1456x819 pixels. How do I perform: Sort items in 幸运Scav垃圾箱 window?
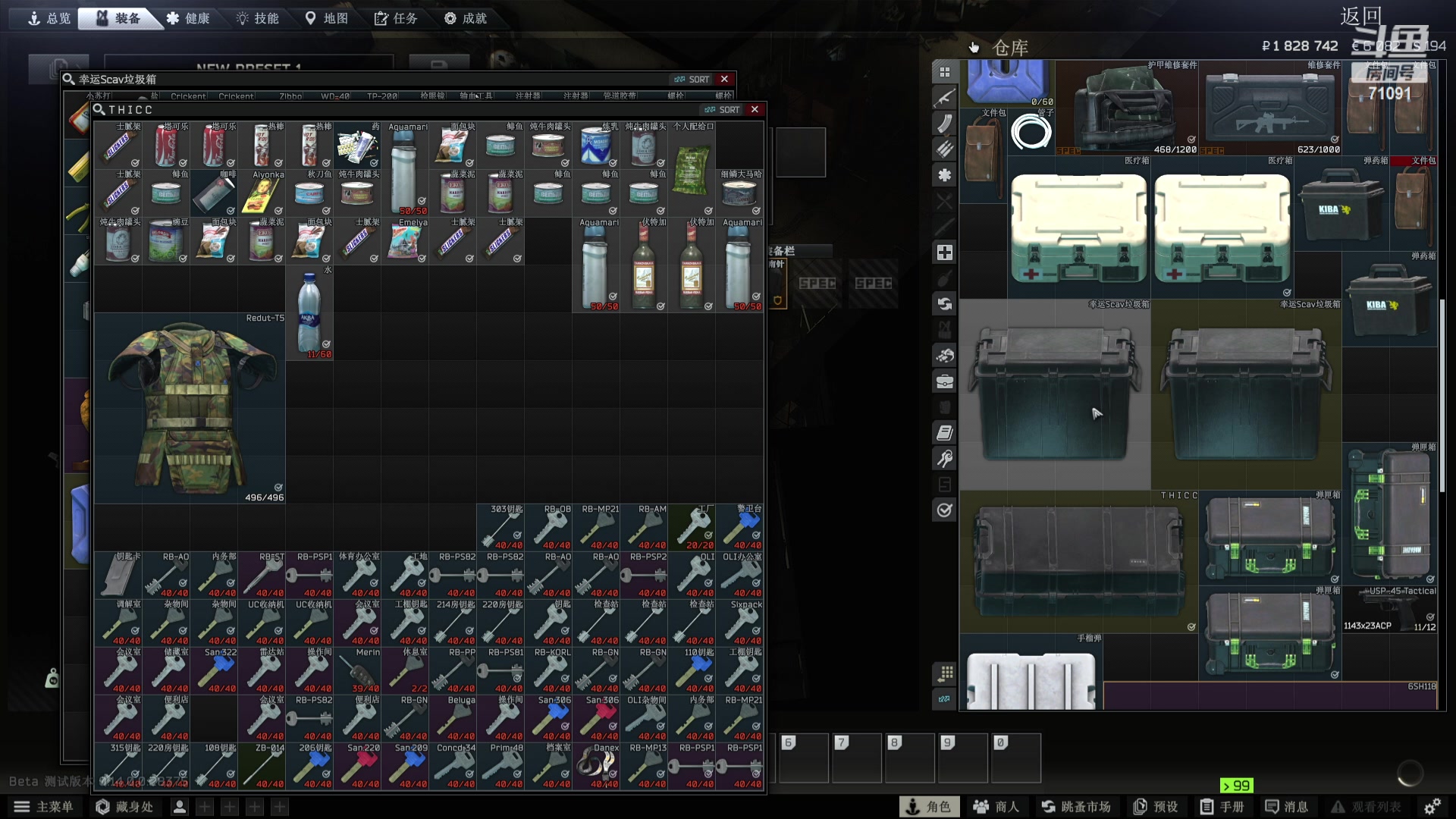(692, 80)
